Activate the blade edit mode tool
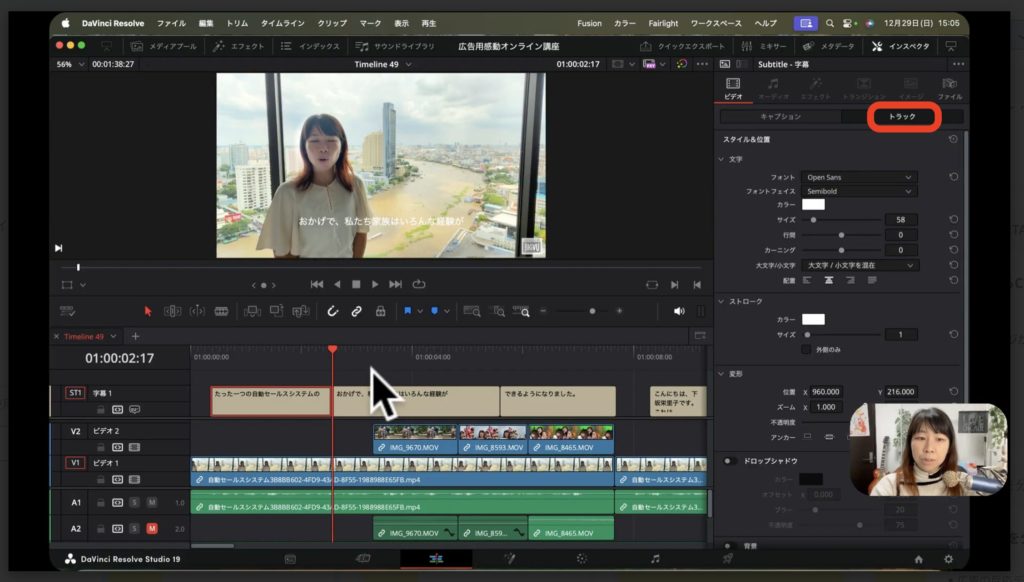 pyautogui.click(x=221, y=311)
